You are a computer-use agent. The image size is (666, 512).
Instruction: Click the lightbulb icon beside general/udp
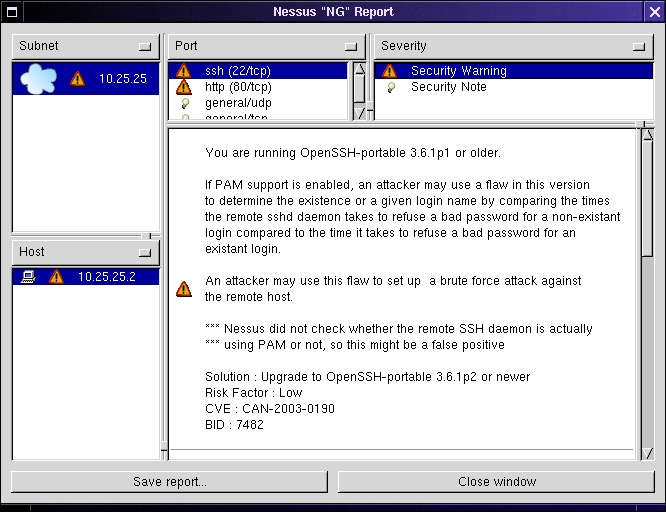point(183,103)
